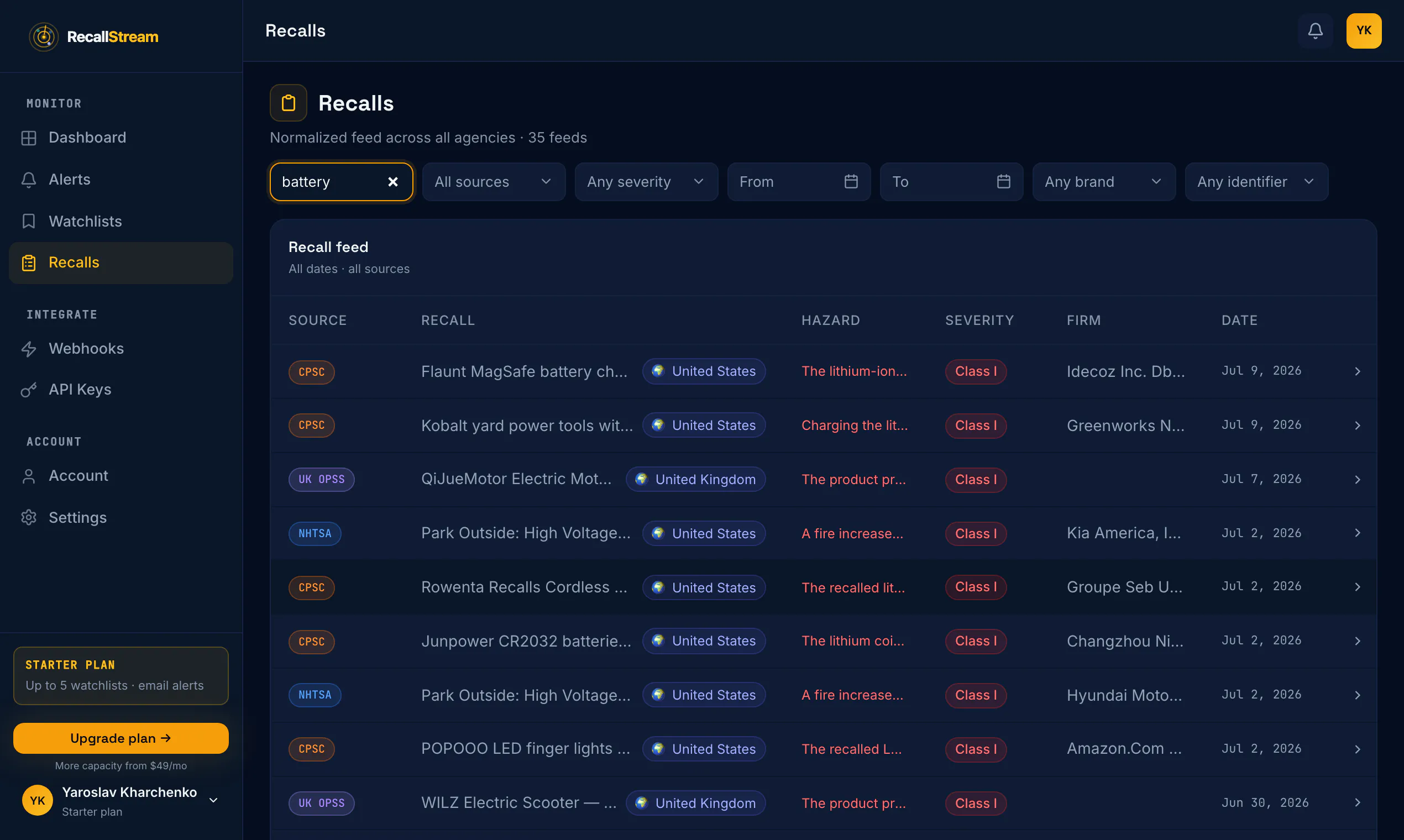Click CPSC badge on Flaunt MagSafe row
The width and height of the screenshot is (1404, 840).
(311, 372)
